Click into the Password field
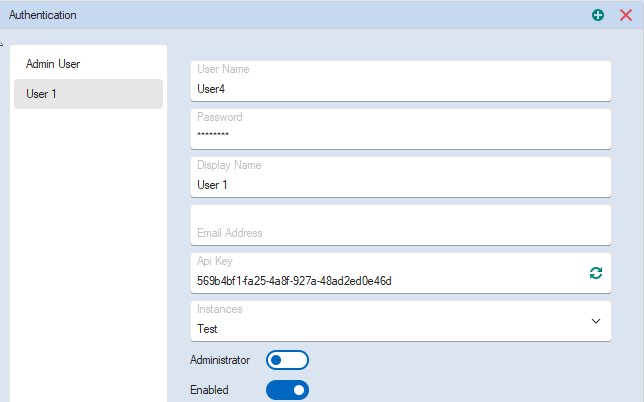This screenshot has width=644, height=402. click(400, 136)
